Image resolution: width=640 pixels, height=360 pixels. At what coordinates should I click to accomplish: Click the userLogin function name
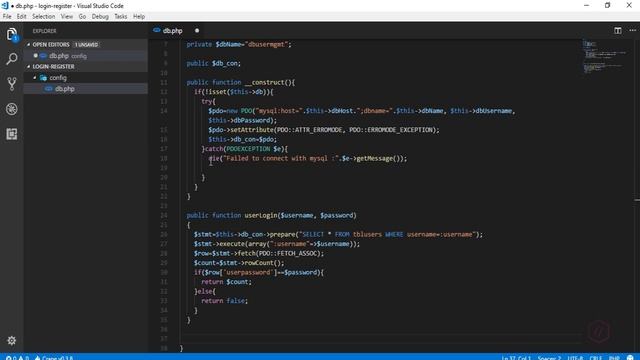coord(260,215)
